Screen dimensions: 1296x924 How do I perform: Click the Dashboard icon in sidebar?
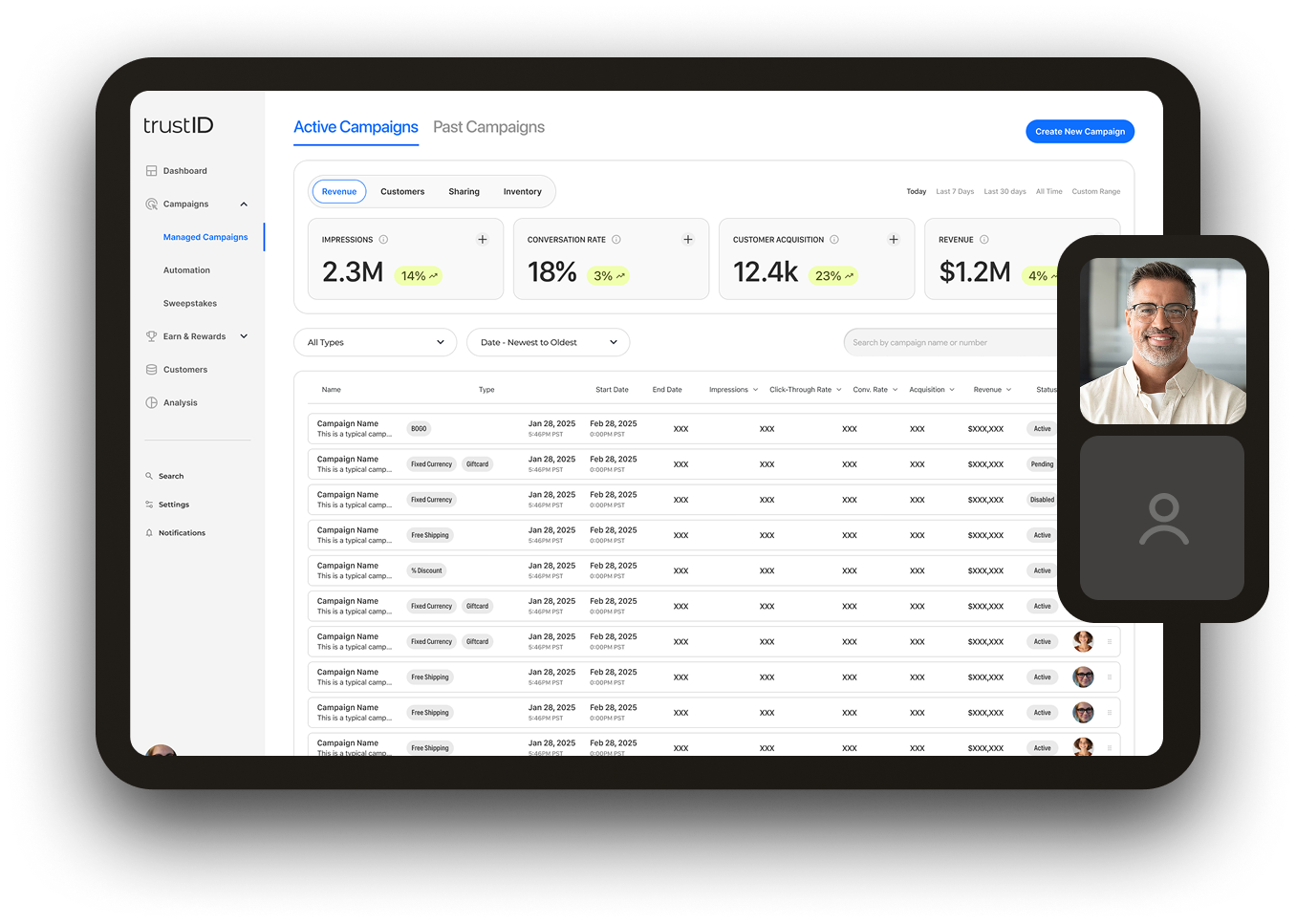[151, 171]
